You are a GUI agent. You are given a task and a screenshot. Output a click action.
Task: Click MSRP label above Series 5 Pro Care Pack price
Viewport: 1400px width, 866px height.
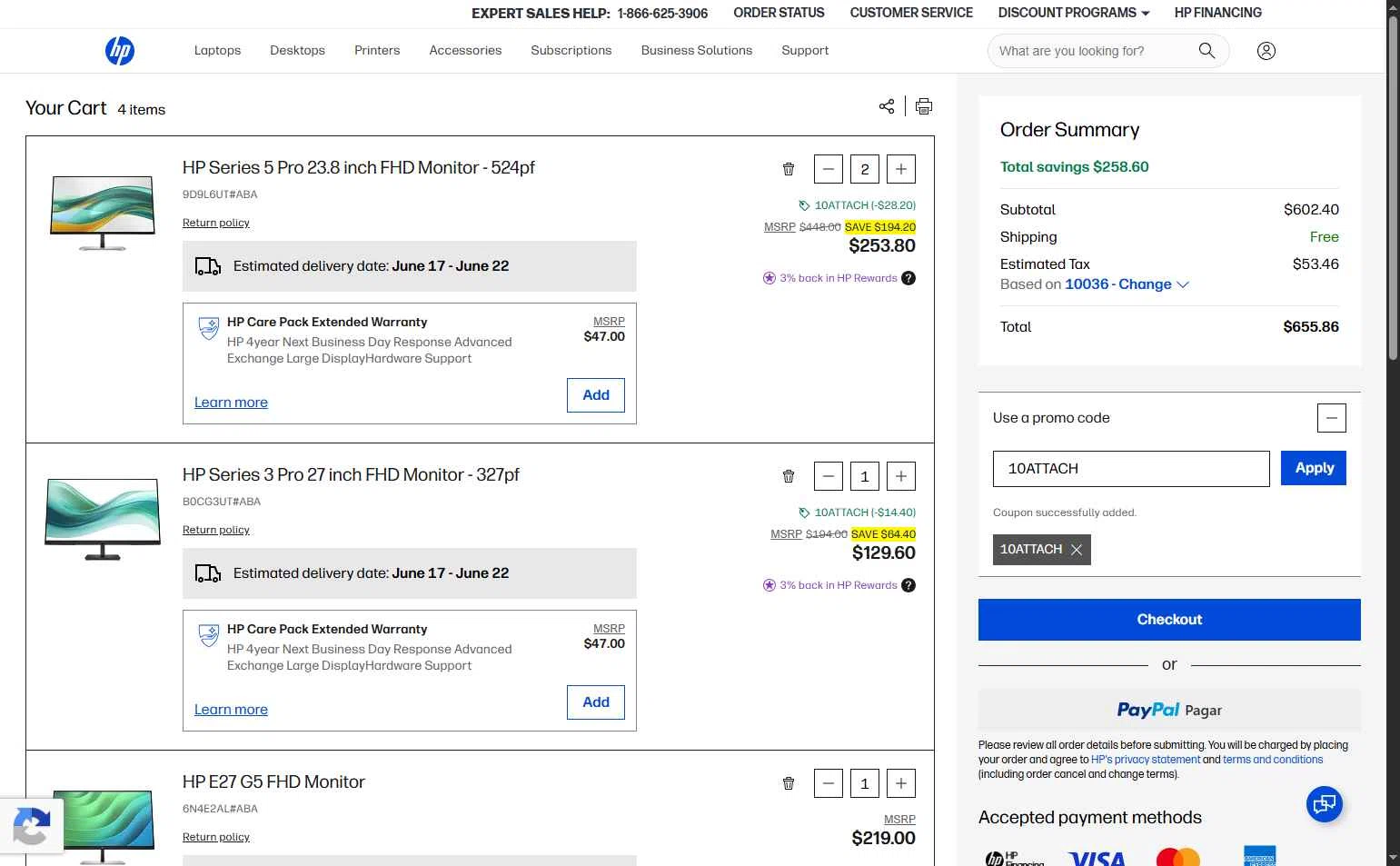point(609,322)
